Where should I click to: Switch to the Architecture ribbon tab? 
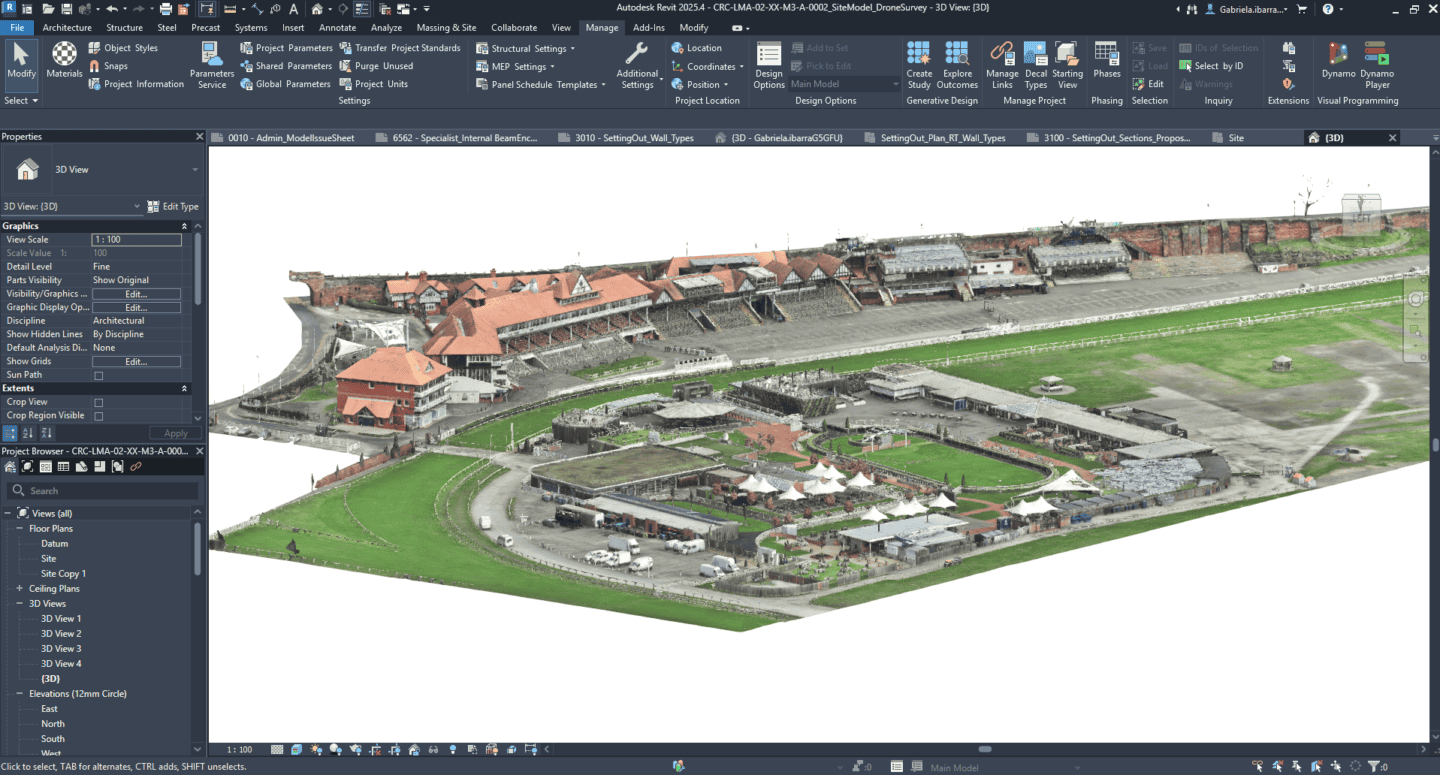pyautogui.click(x=67, y=28)
